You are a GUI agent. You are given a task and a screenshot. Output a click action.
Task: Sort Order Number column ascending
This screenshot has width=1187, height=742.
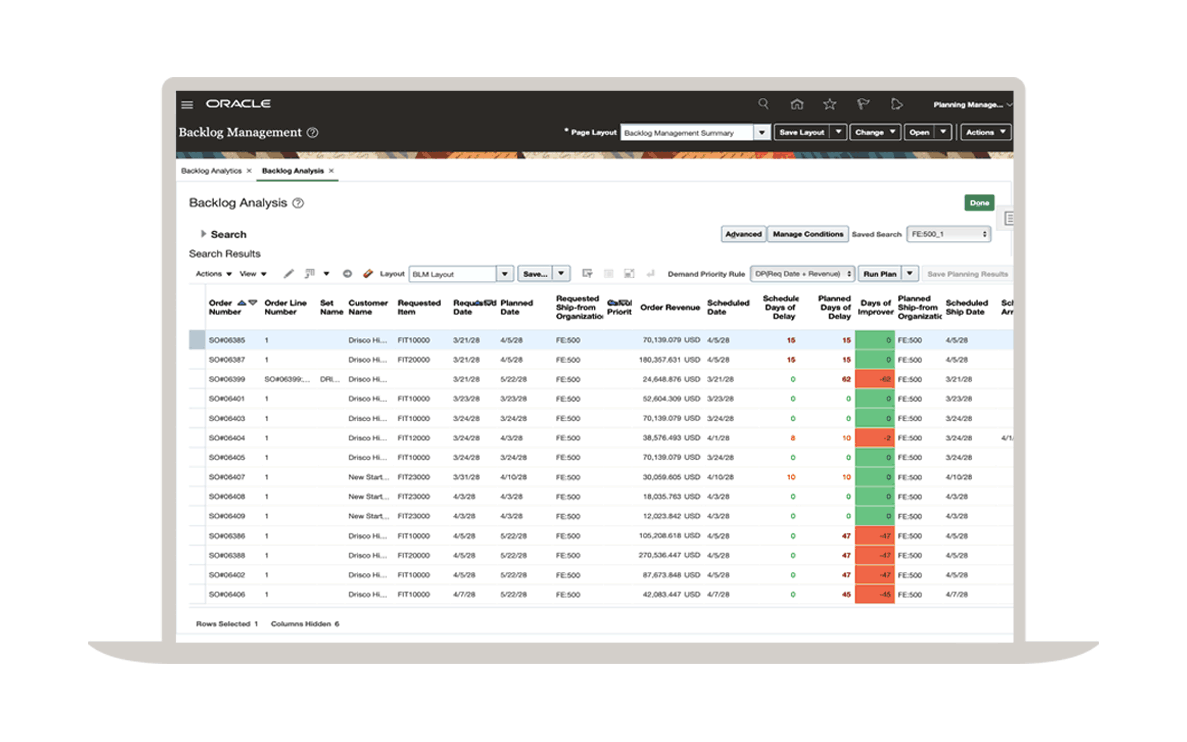click(242, 302)
